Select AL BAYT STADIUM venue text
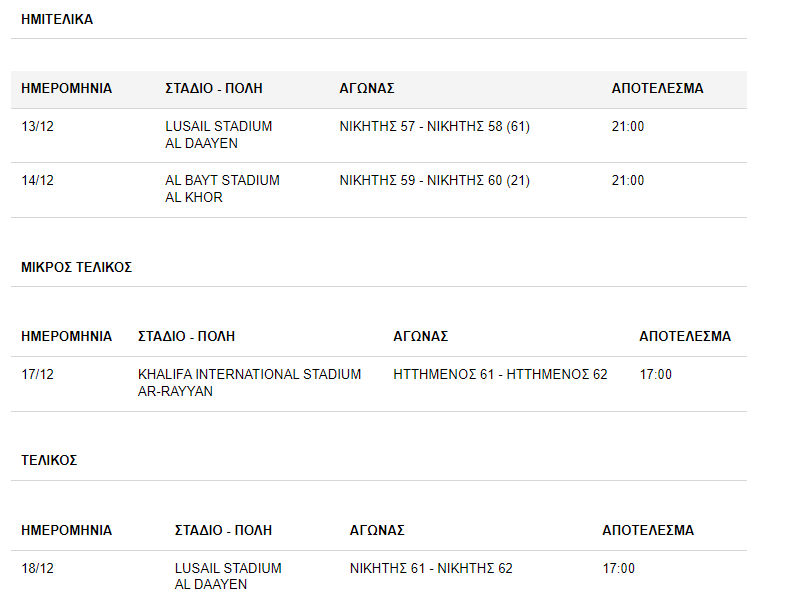 point(222,180)
